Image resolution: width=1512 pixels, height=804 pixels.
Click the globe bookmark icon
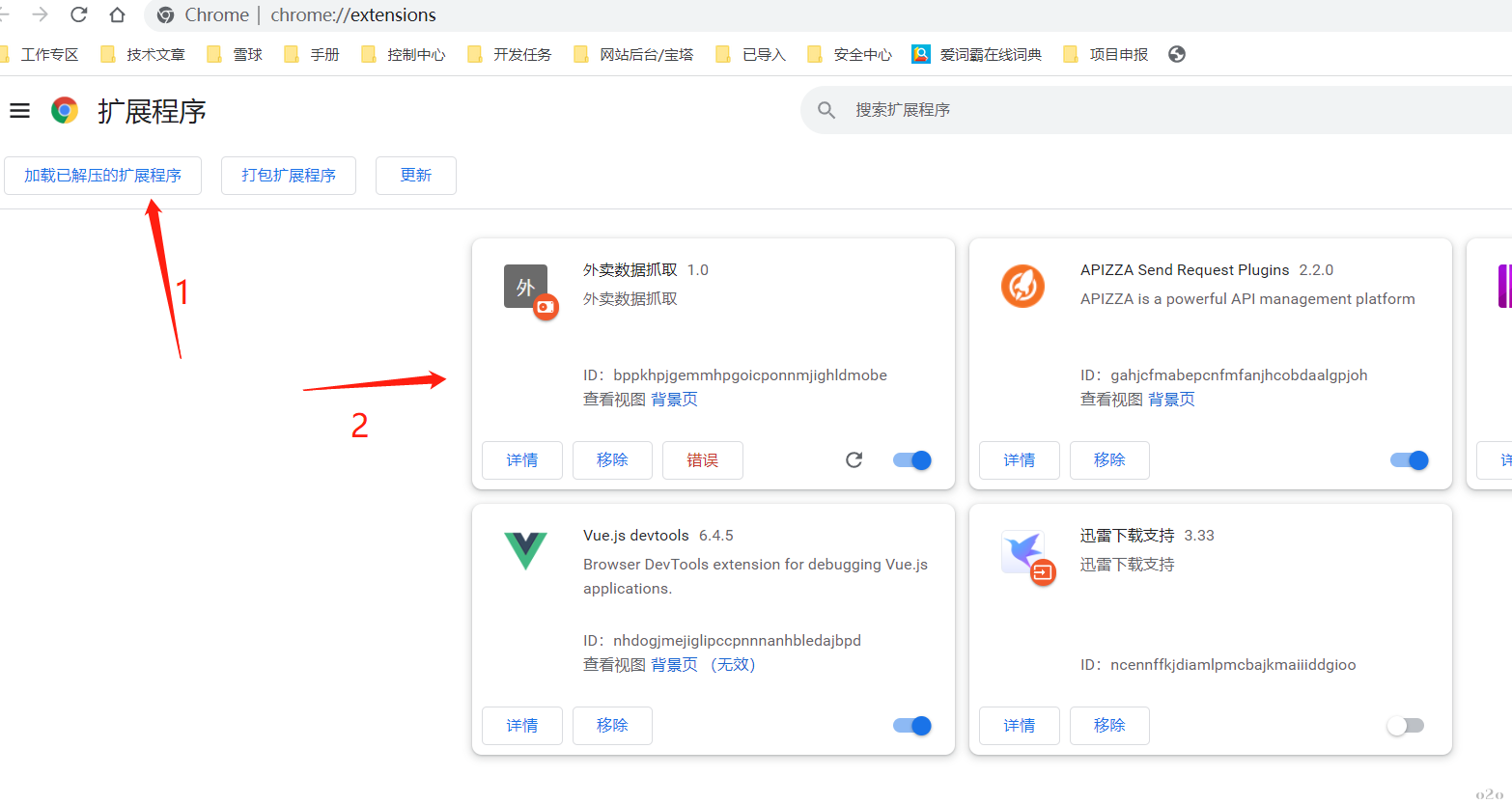tap(1176, 54)
